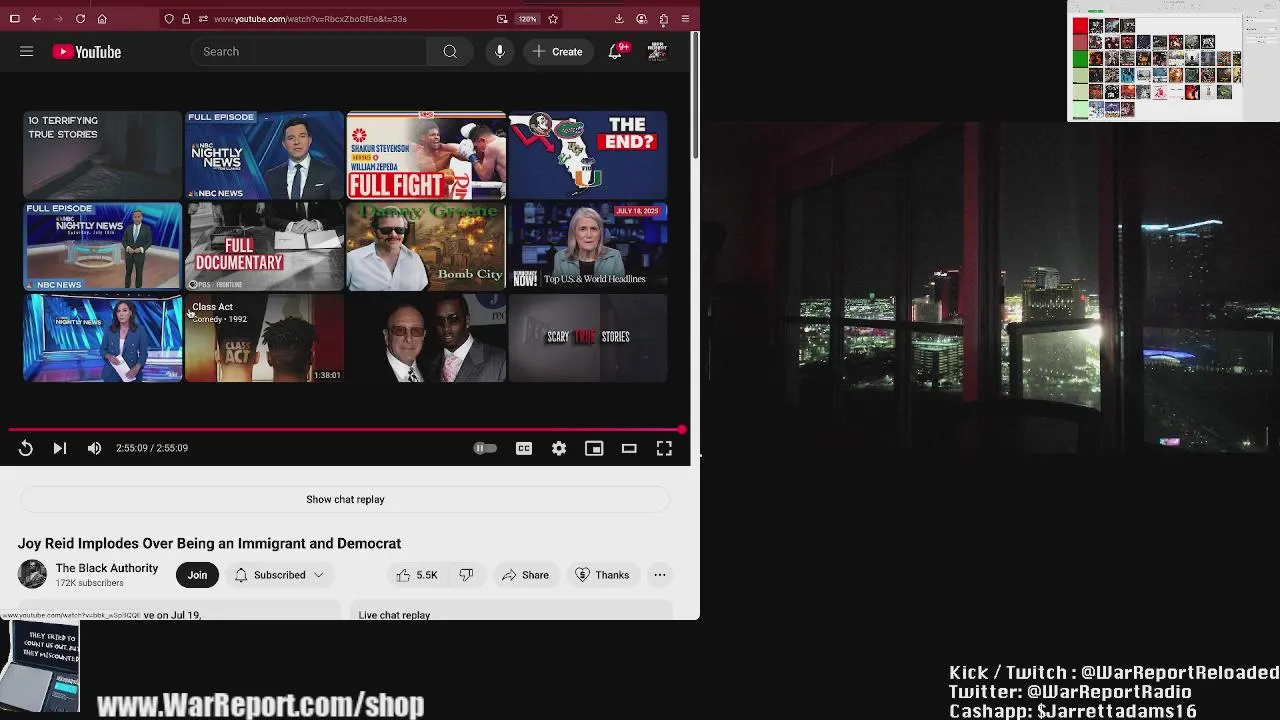The width and height of the screenshot is (1280, 720).
Task: Open site permissions icon in address bar
Action: 203,18
